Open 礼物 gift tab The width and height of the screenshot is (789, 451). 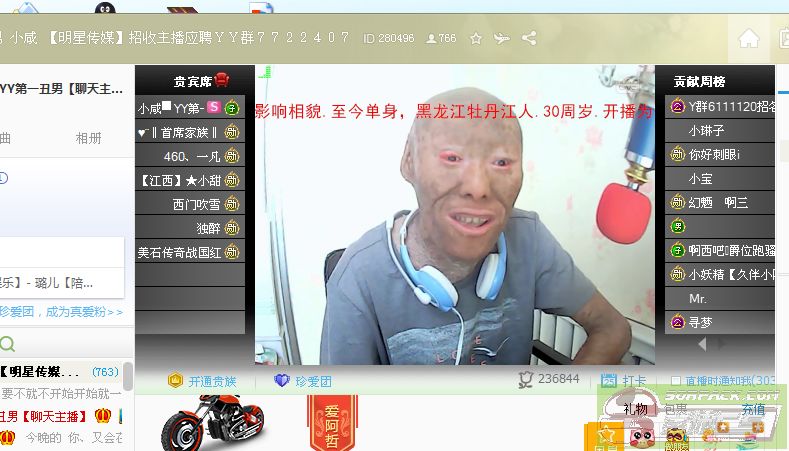pyautogui.click(x=636, y=409)
